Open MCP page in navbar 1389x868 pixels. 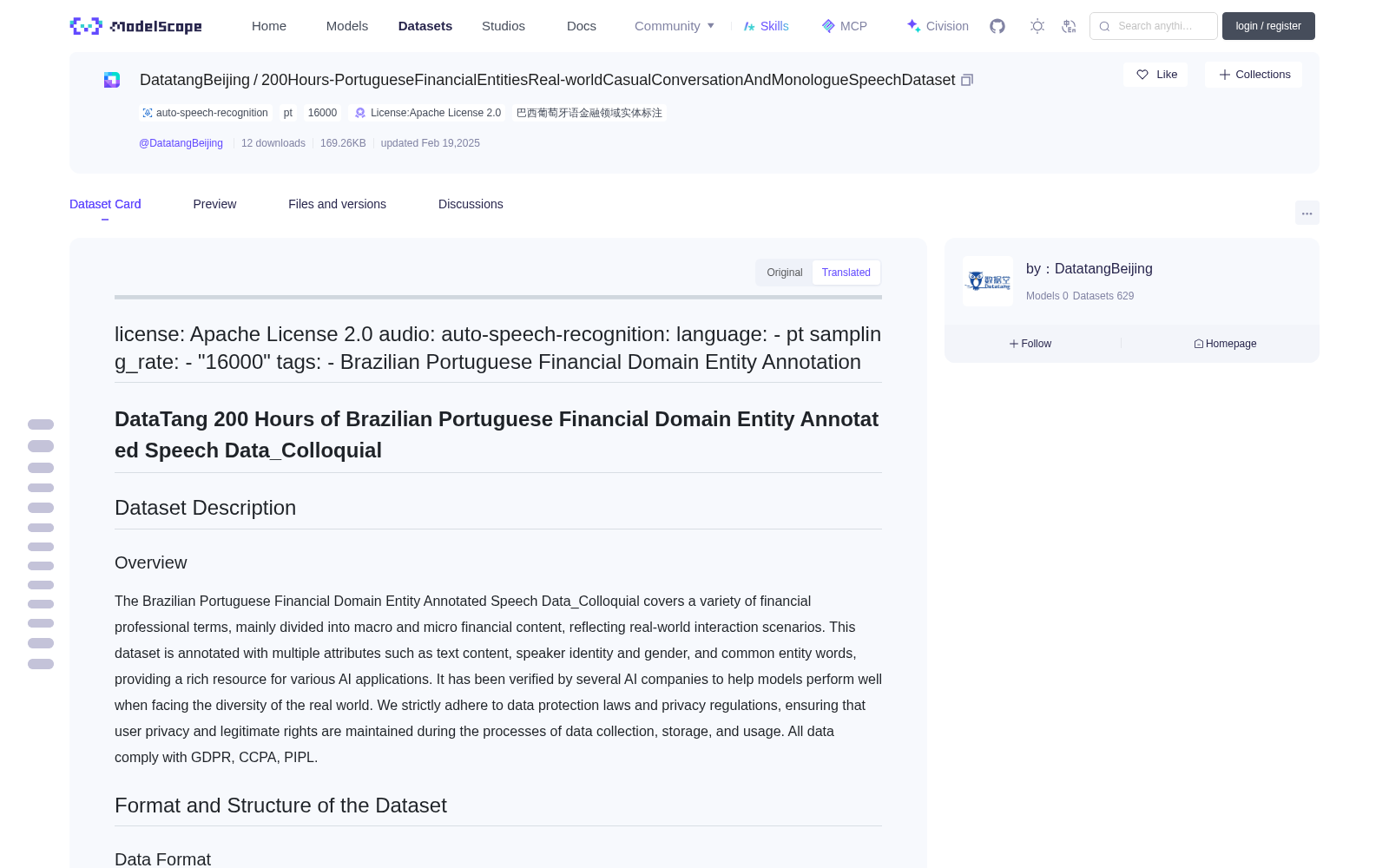(845, 26)
